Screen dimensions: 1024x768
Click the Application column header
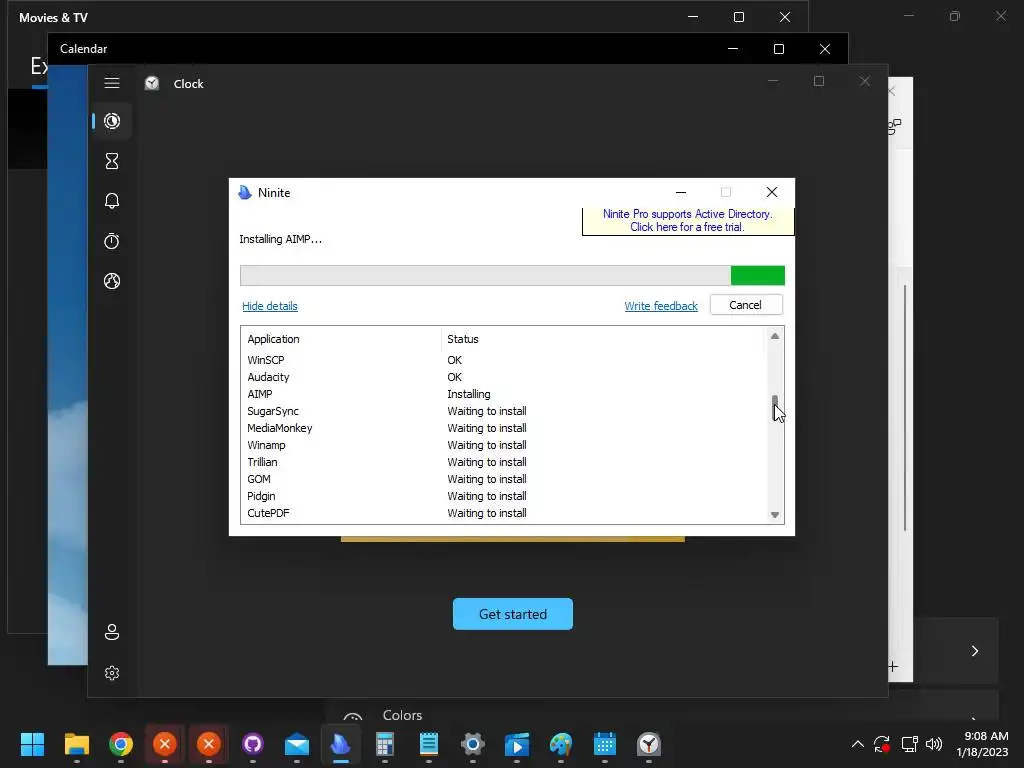pyautogui.click(x=341, y=339)
